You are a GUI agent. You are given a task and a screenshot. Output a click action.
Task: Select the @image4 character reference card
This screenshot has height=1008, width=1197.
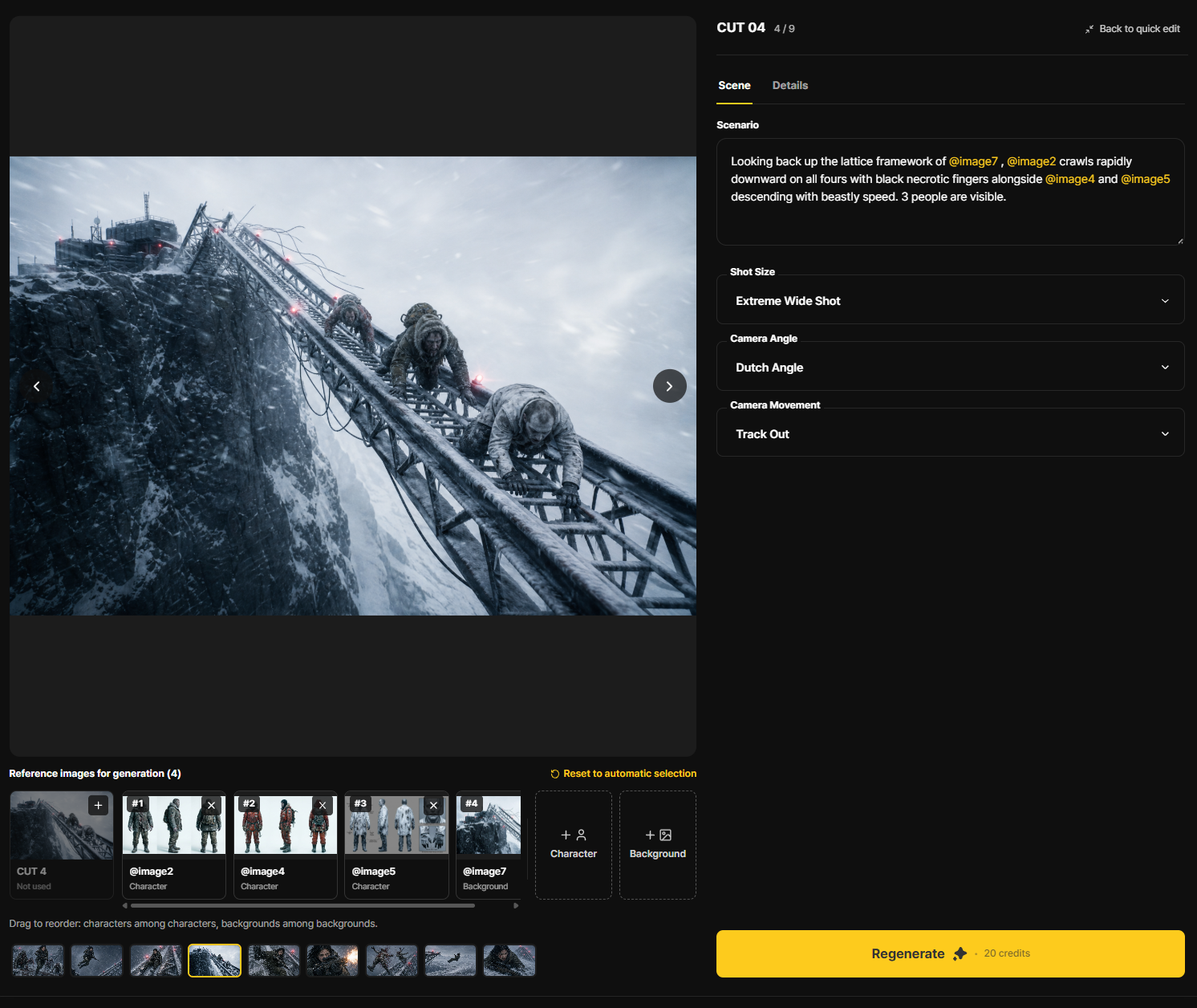[285, 845]
